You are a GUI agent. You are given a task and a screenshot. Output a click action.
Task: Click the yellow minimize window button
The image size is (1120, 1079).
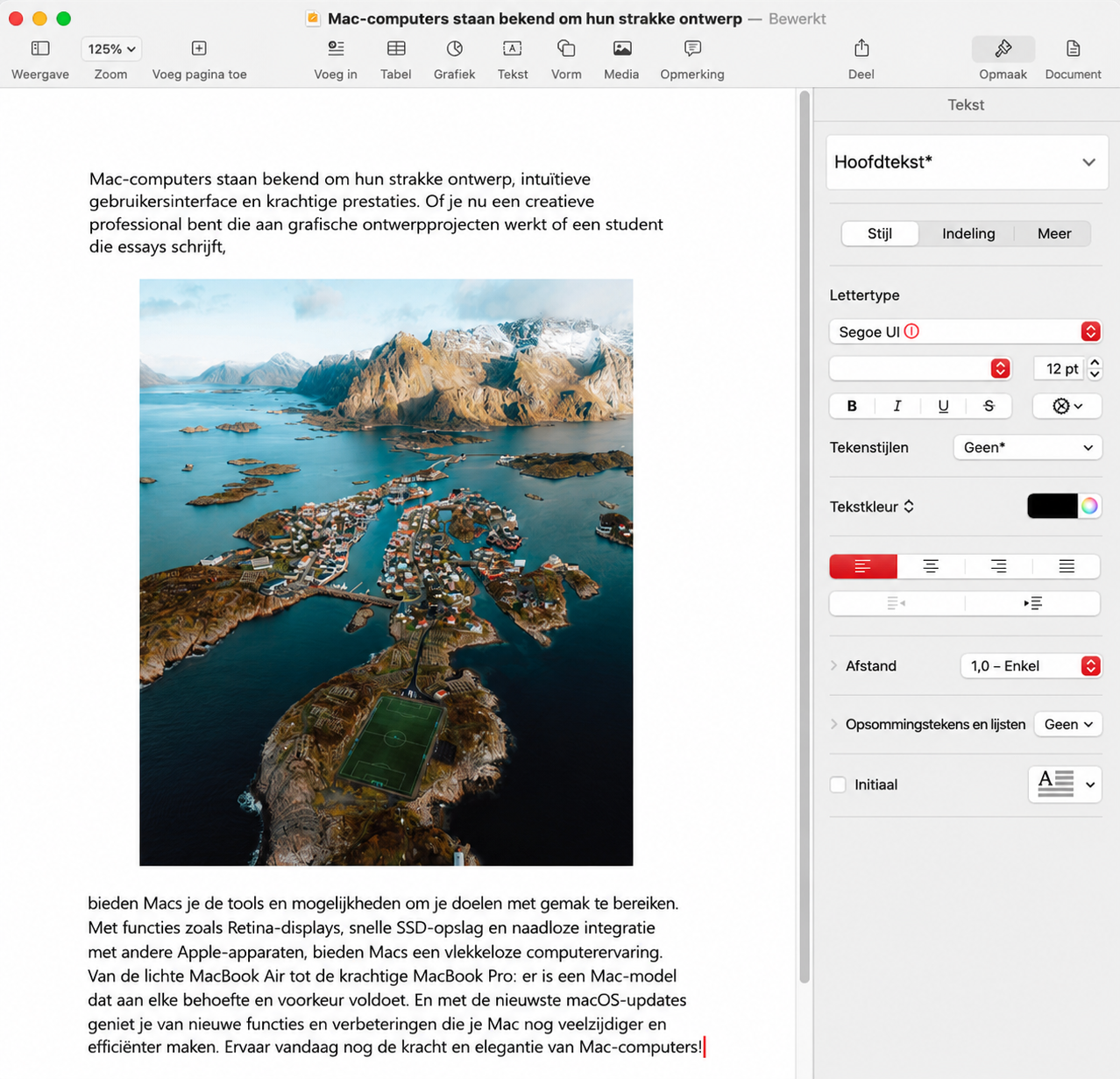[39, 18]
